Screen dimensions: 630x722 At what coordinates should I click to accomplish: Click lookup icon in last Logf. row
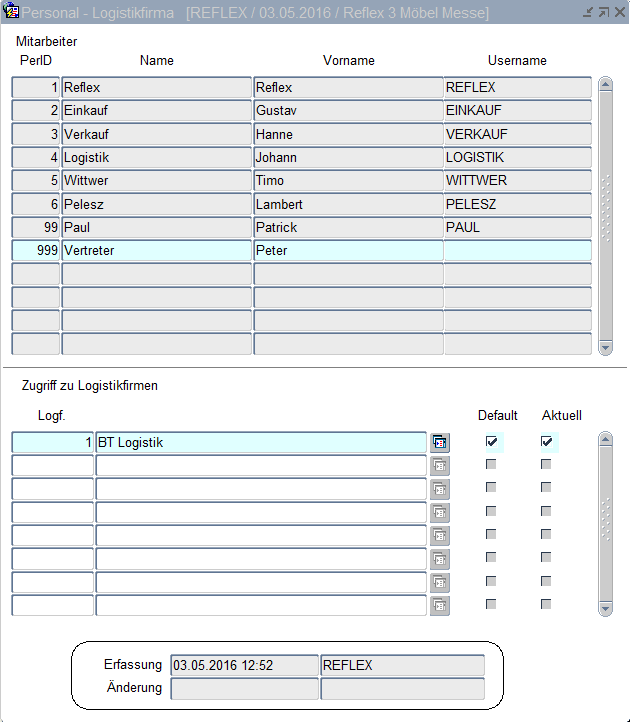440,605
